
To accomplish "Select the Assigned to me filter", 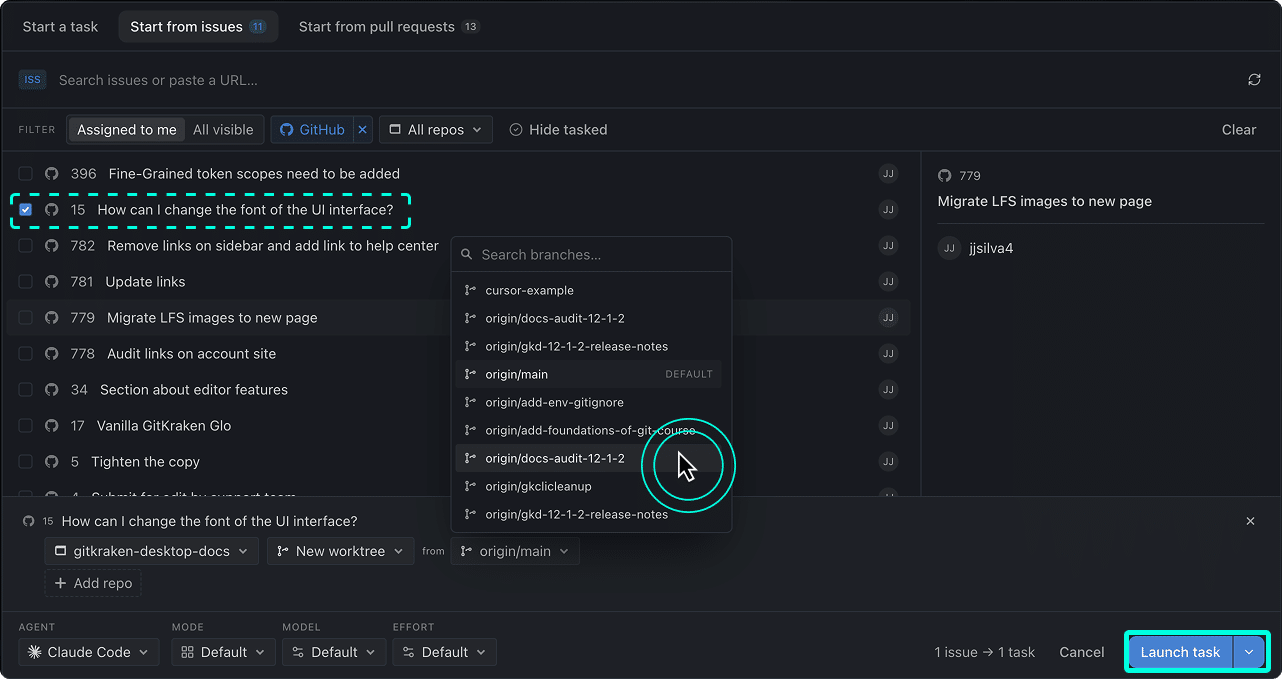I will pos(127,130).
